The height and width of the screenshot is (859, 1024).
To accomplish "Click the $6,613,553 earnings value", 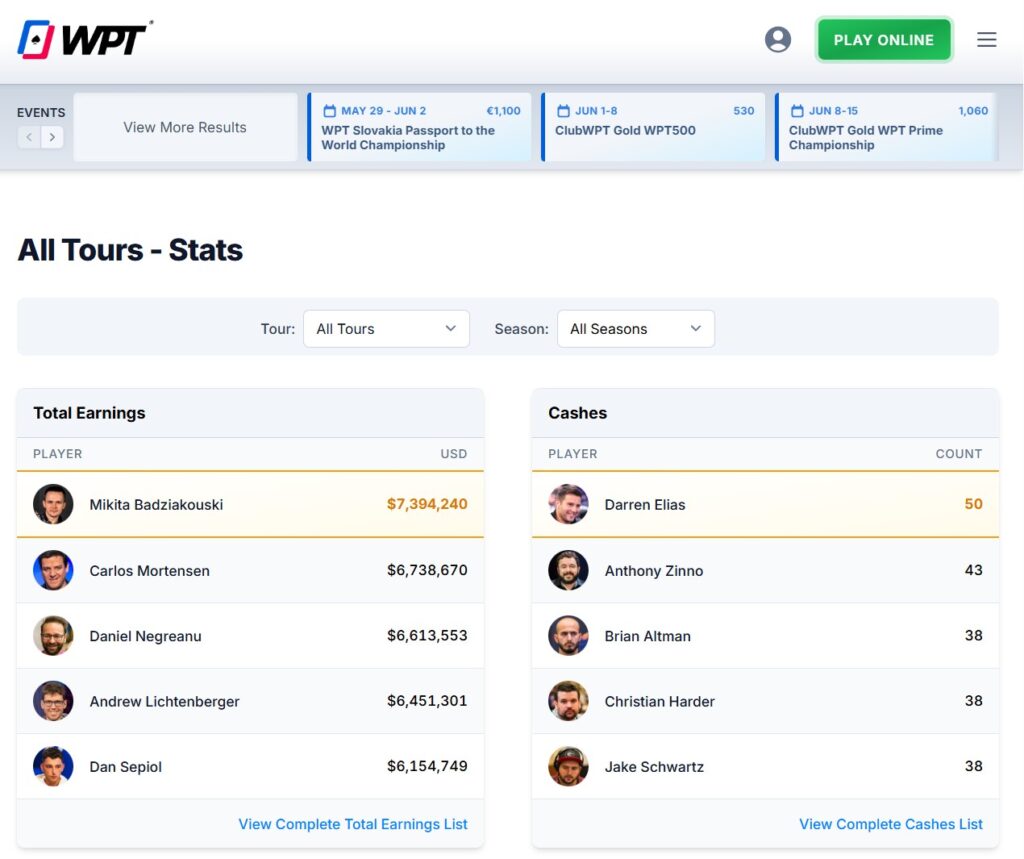I will [x=427, y=636].
